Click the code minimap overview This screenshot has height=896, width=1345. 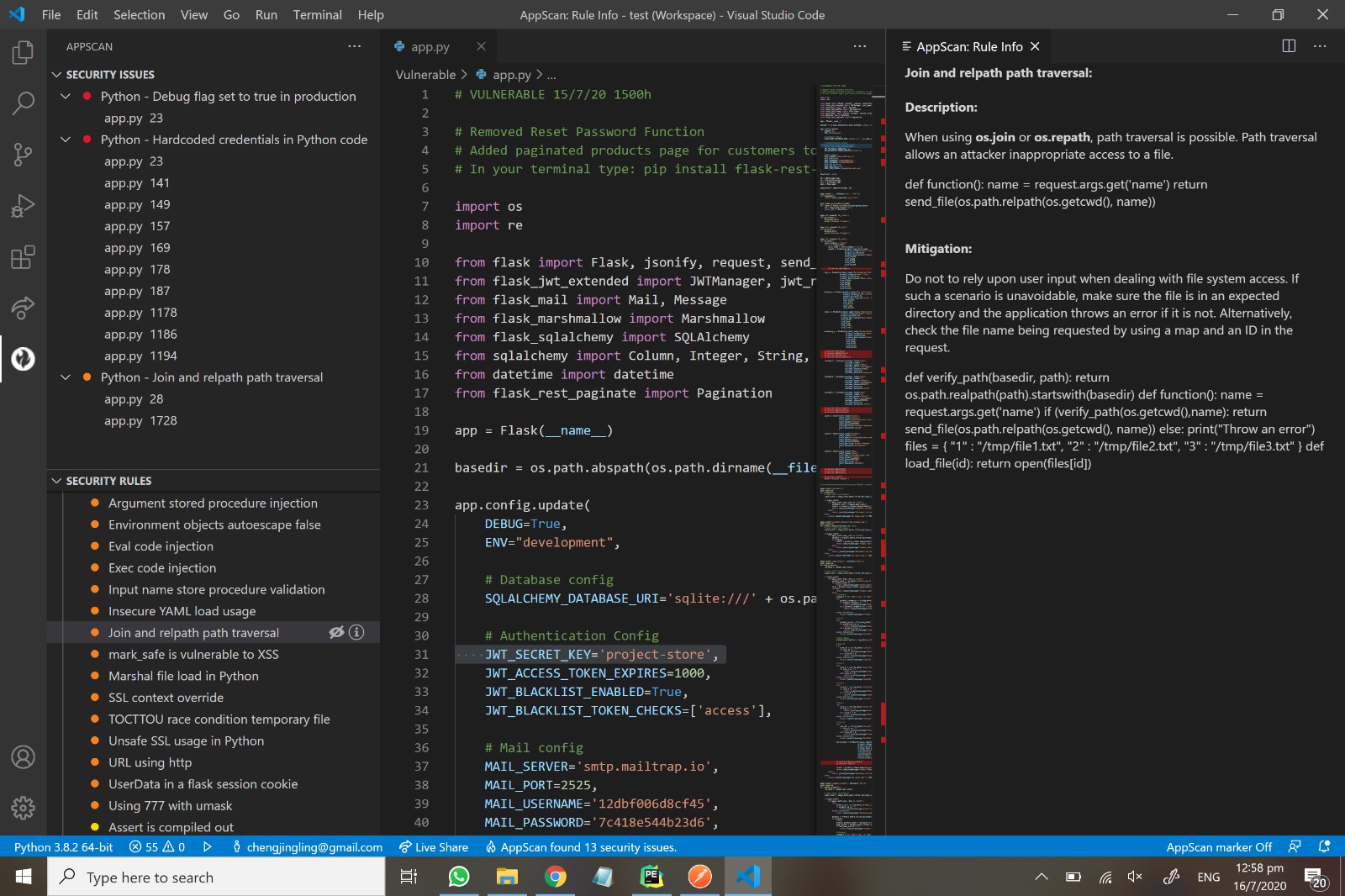point(847,458)
